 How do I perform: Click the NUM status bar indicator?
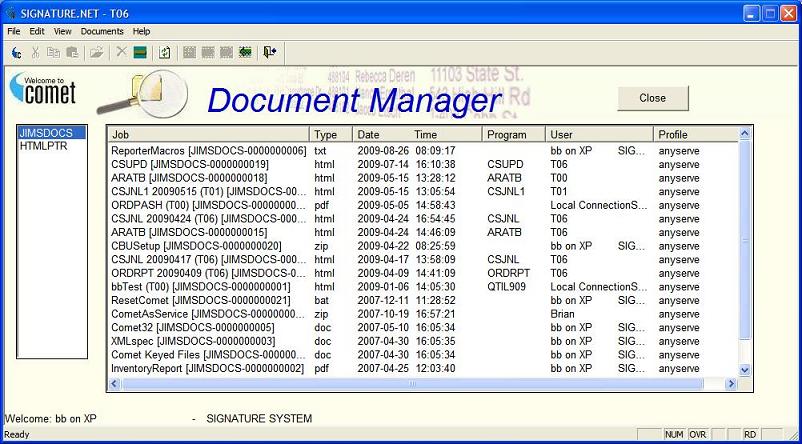[x=674, y=435]
